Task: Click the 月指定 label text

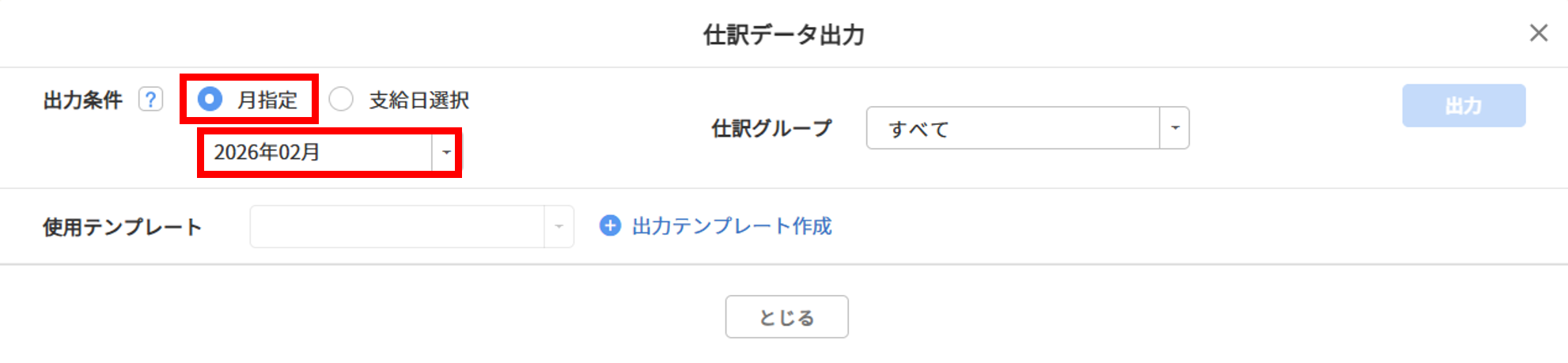Action: pos(267,100)
